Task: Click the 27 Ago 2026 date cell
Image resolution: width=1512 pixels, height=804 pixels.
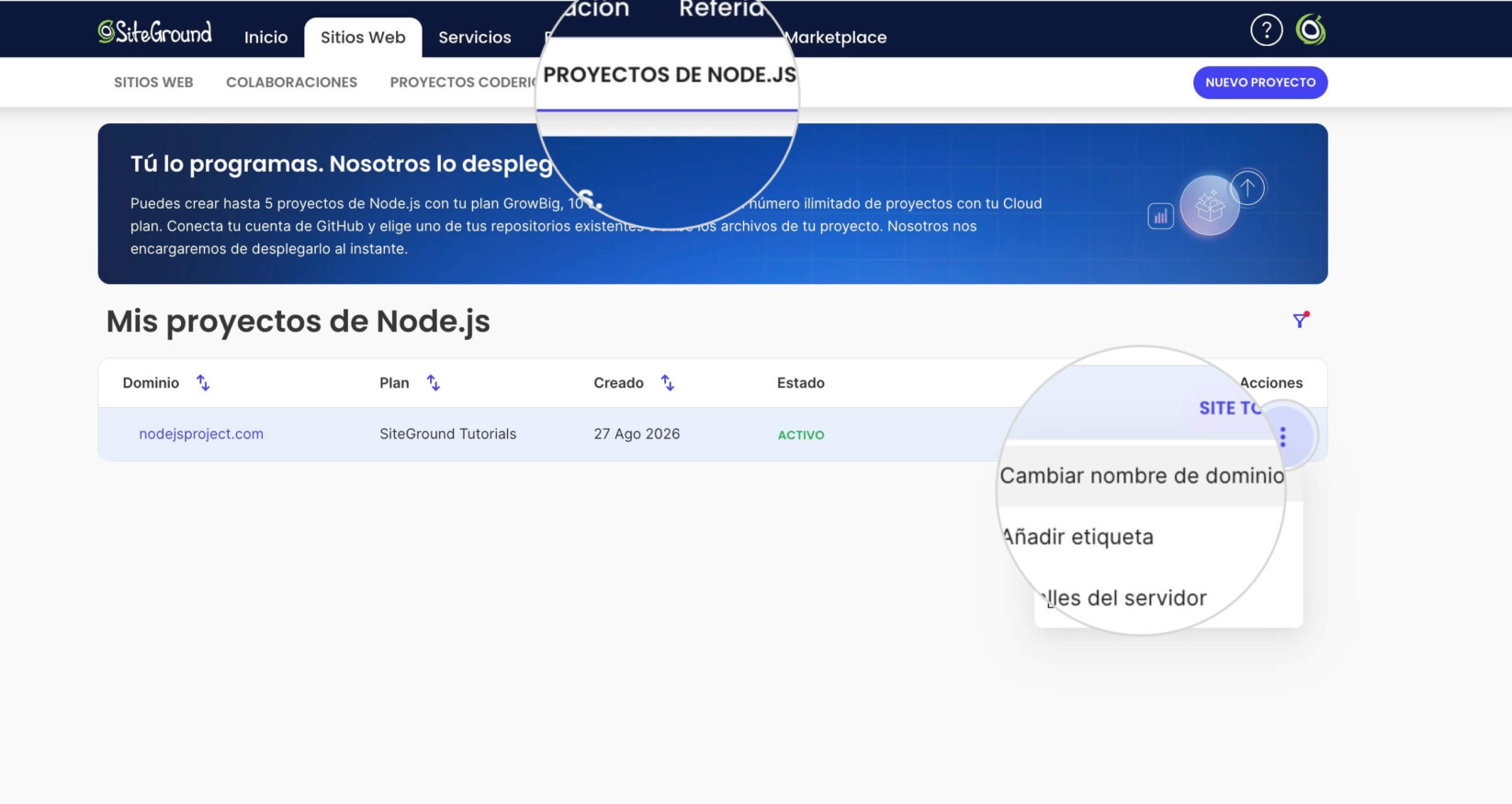Action: pyautogui.click(x=637, y=434)
